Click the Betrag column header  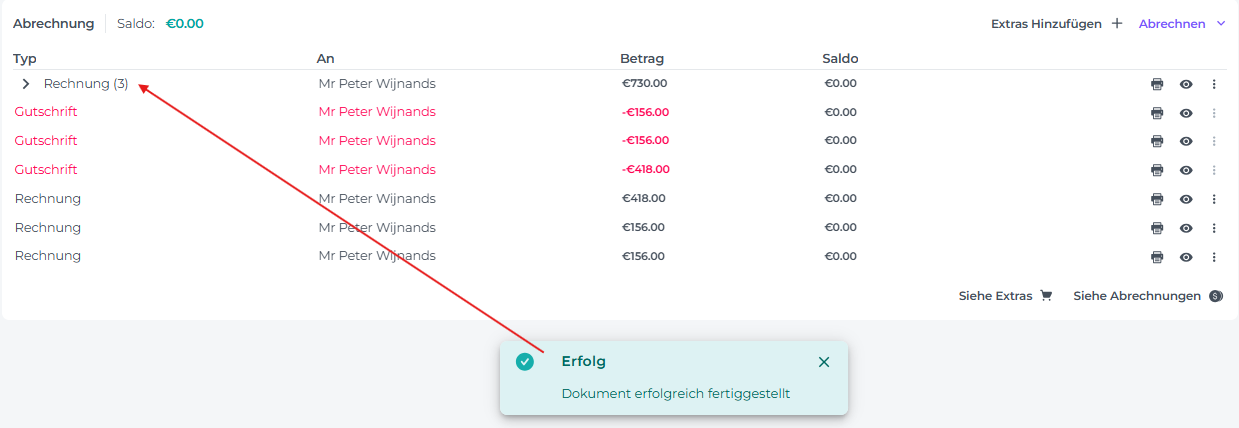pyautogui.click(x=642, y=59)
